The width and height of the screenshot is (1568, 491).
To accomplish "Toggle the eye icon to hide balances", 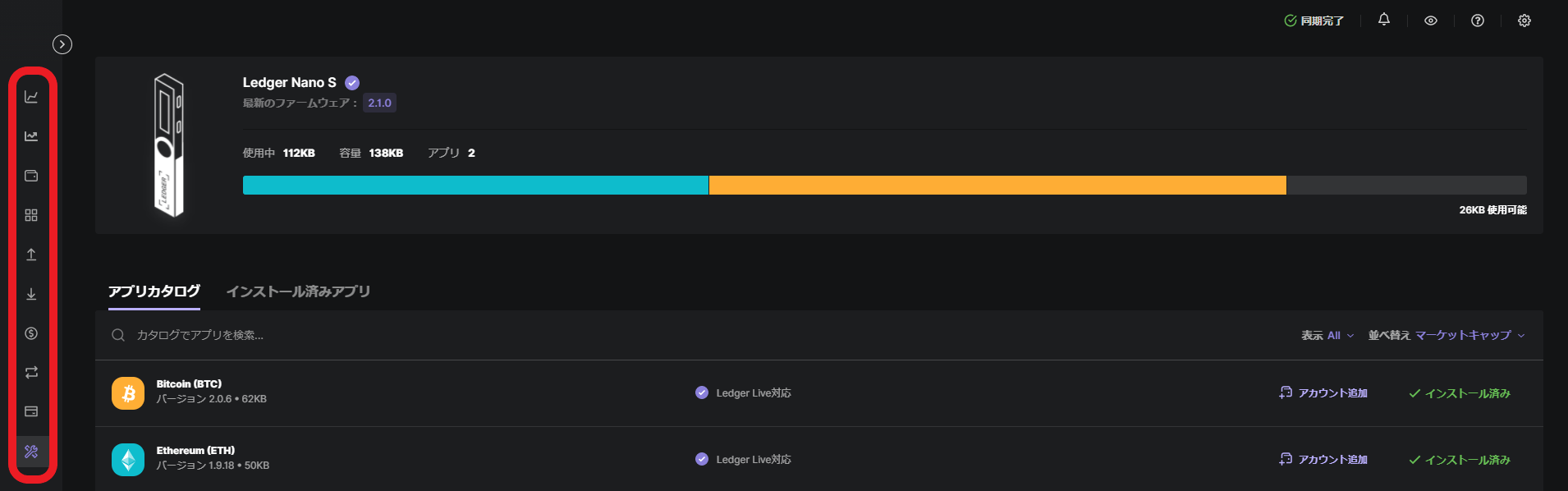I will (x=1430, y=21).
